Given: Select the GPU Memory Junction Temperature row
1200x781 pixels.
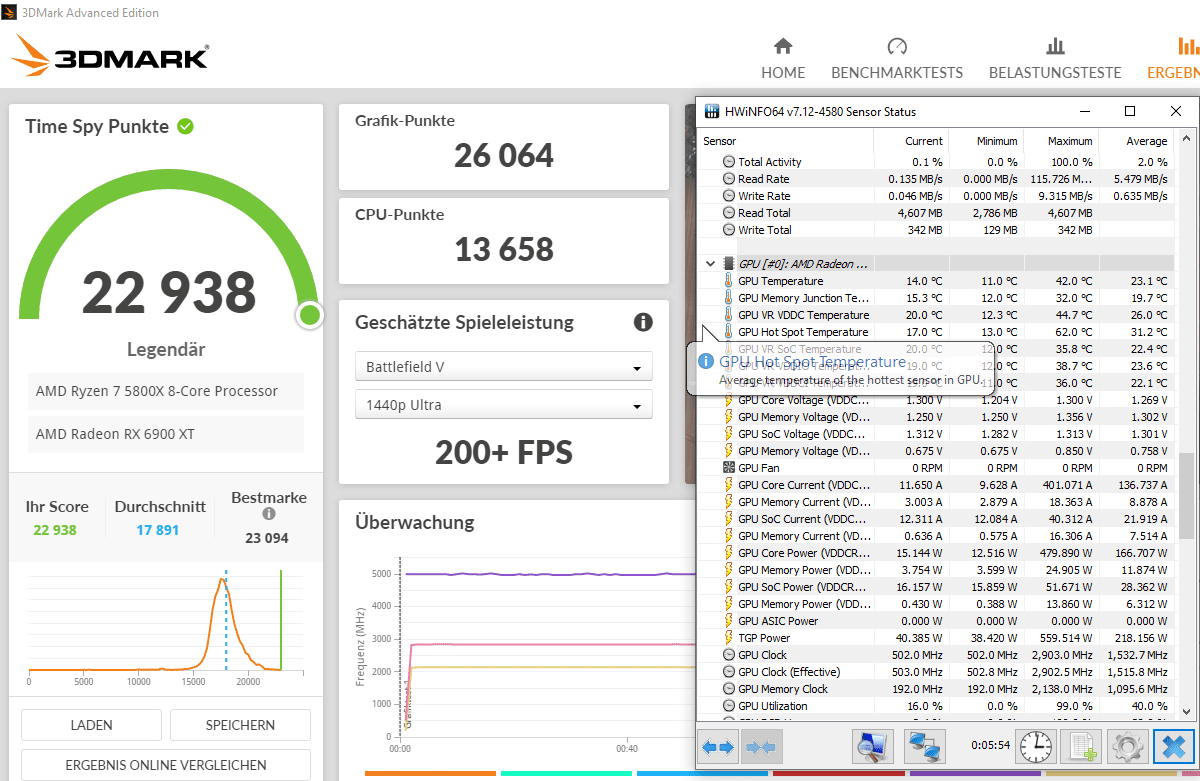Looking at the screenshot, I should point(935,298).
